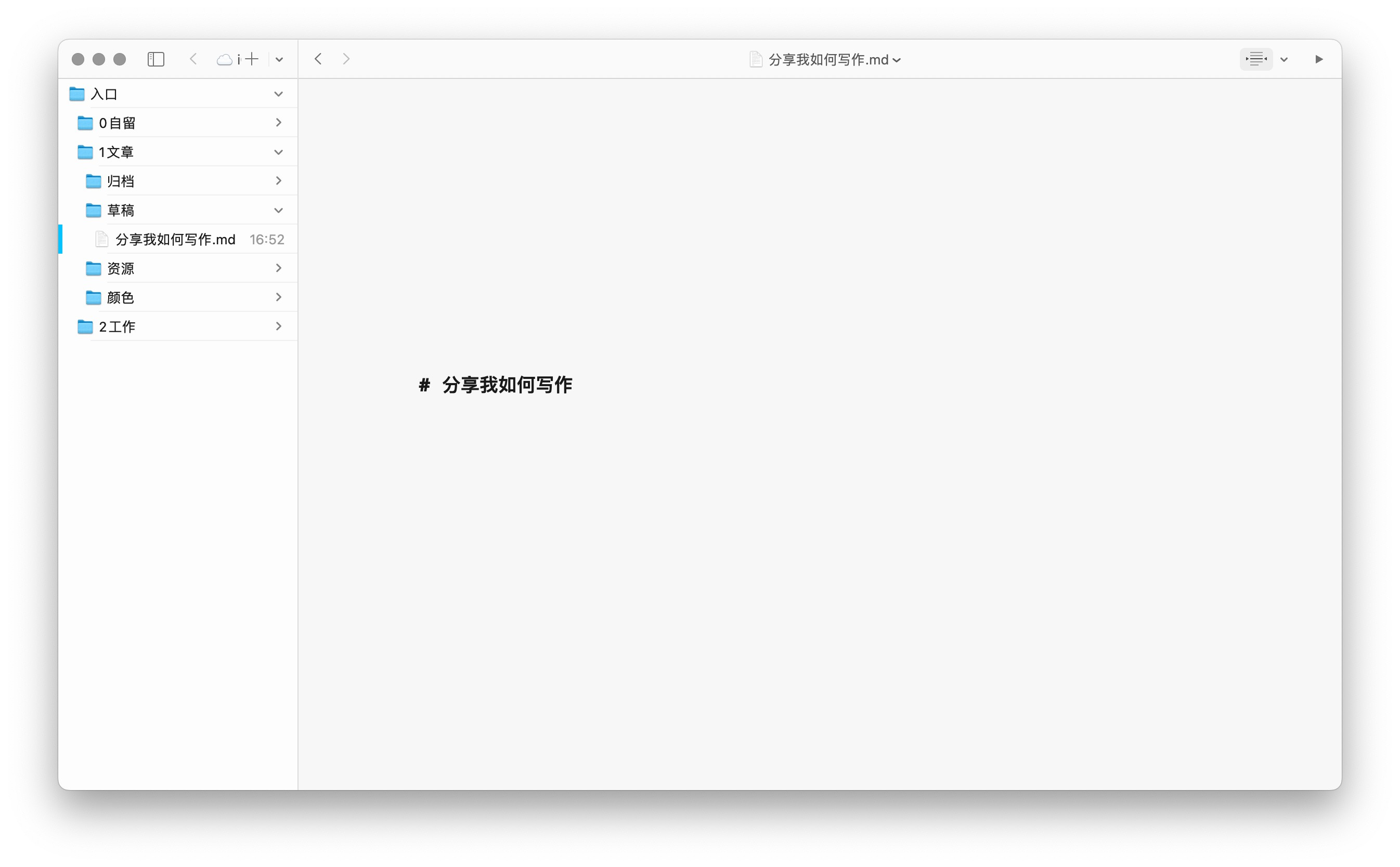Place cursor in heading 分享我如何写作
This screenshot has width=1400, height=867.
coord(507,385)
